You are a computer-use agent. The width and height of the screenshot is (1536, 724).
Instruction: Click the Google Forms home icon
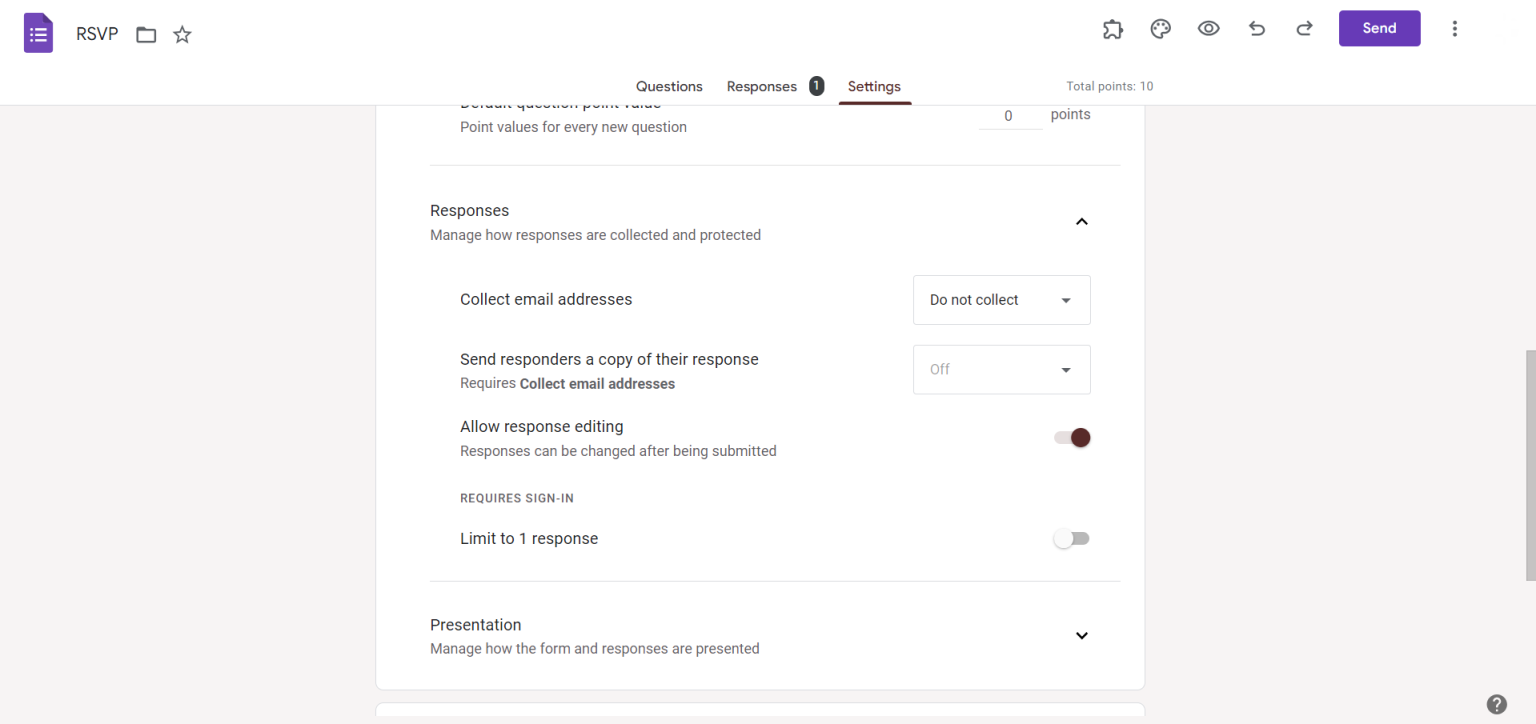click(x=38, y=33)
